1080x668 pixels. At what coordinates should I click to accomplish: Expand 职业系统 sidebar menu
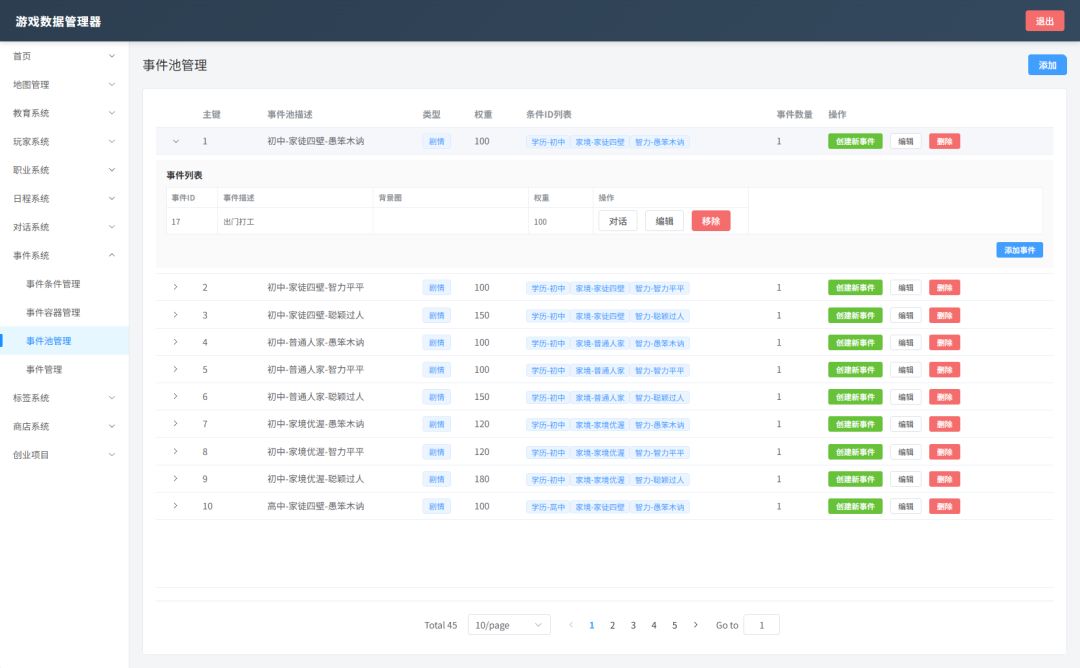pyautogui.click(x=64, y=170)
